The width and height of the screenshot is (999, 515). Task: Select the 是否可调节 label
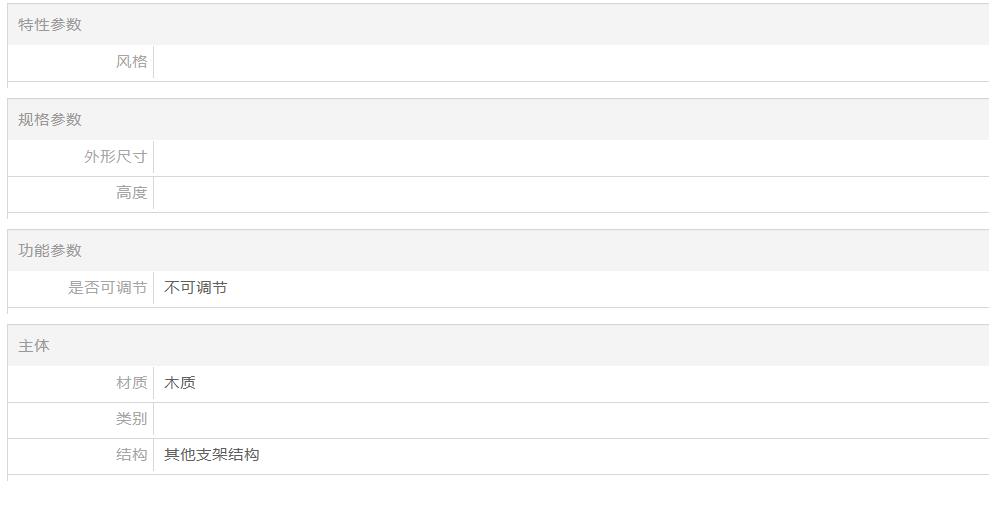coord(107,288)
